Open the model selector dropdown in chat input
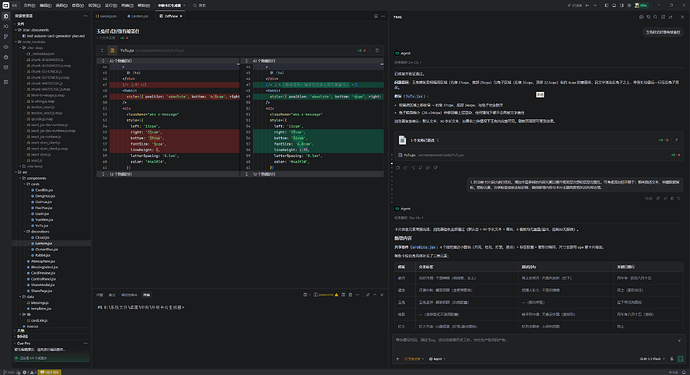Image resolution: width=690 pixels, height=375 pixels. 652,359
